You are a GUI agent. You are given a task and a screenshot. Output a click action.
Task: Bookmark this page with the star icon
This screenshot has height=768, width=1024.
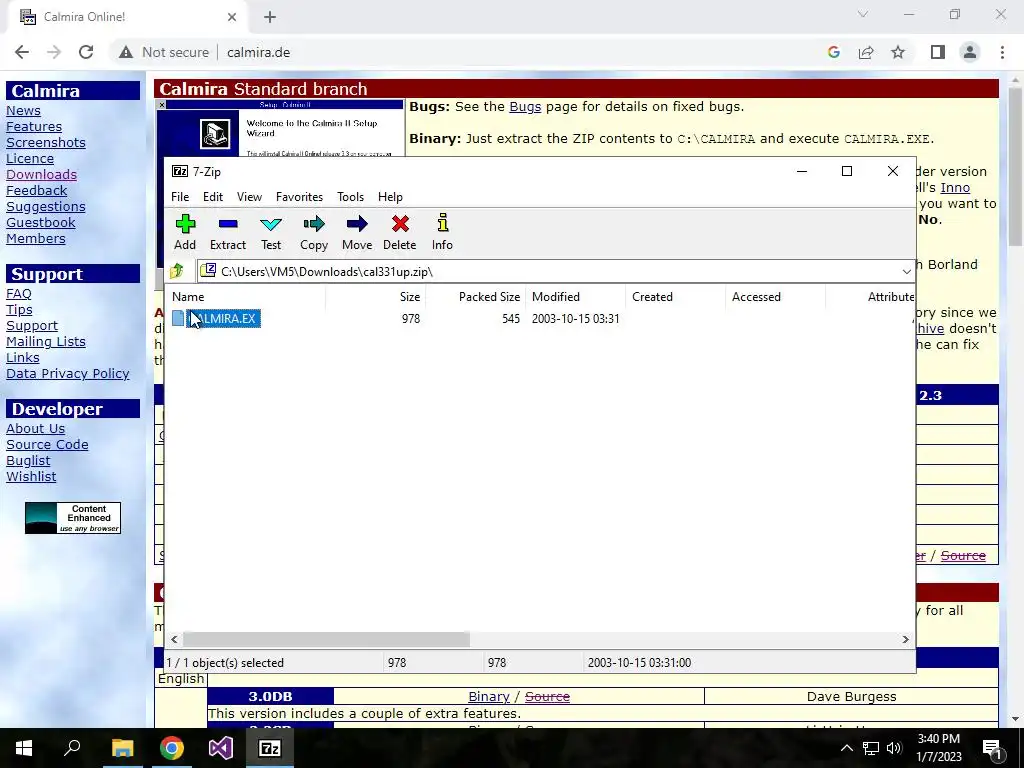click(x=898, y=52)
